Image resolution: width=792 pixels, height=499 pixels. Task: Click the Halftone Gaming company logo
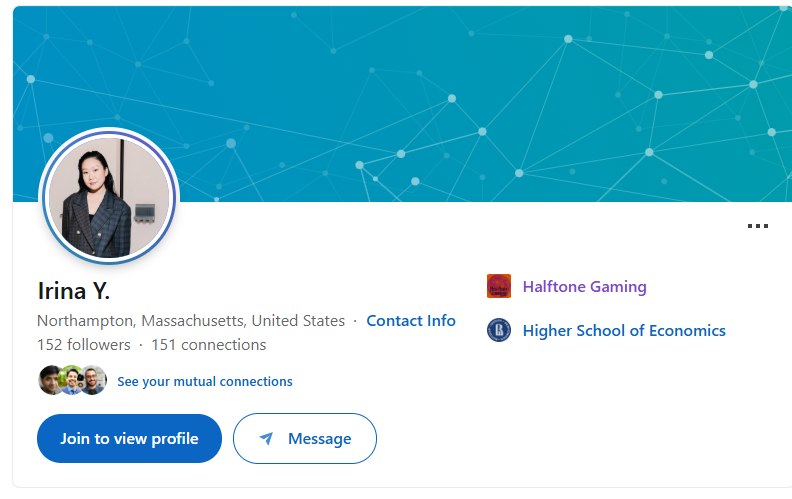pyautogui.click(x=499, y=287)
